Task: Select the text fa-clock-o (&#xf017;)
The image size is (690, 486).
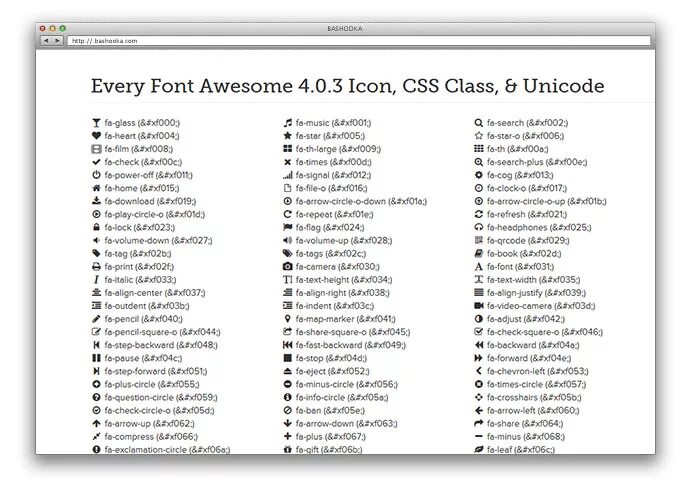Action: [526, 188]
